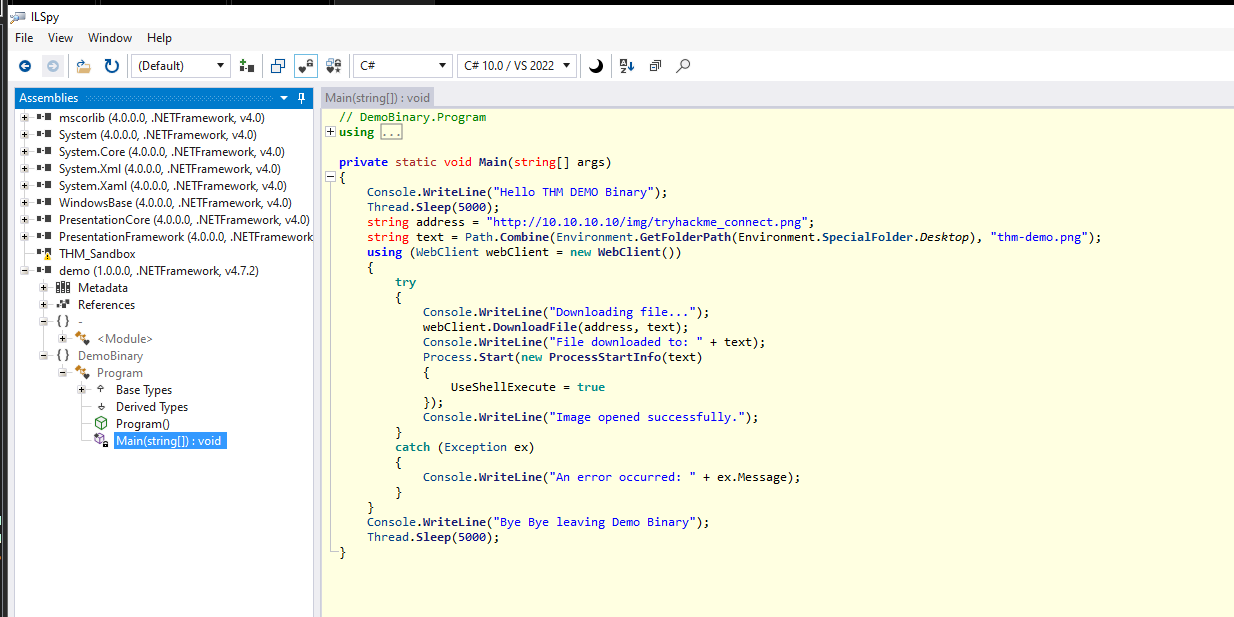
Task: Click the THM_Sandbox warning assembly icon
Action: pyautogui.click(x=44, y=254)
